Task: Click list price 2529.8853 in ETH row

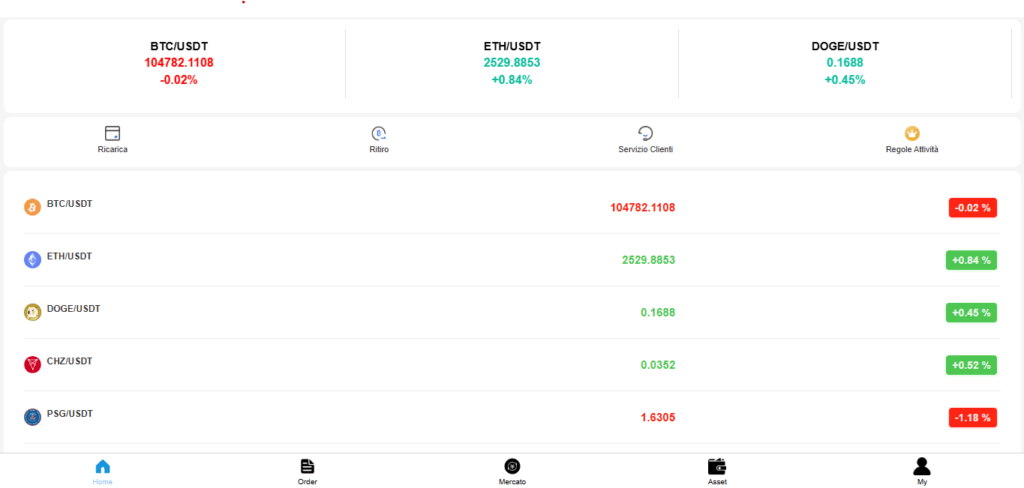Action: pyautogui.click(x=648, y=260)
